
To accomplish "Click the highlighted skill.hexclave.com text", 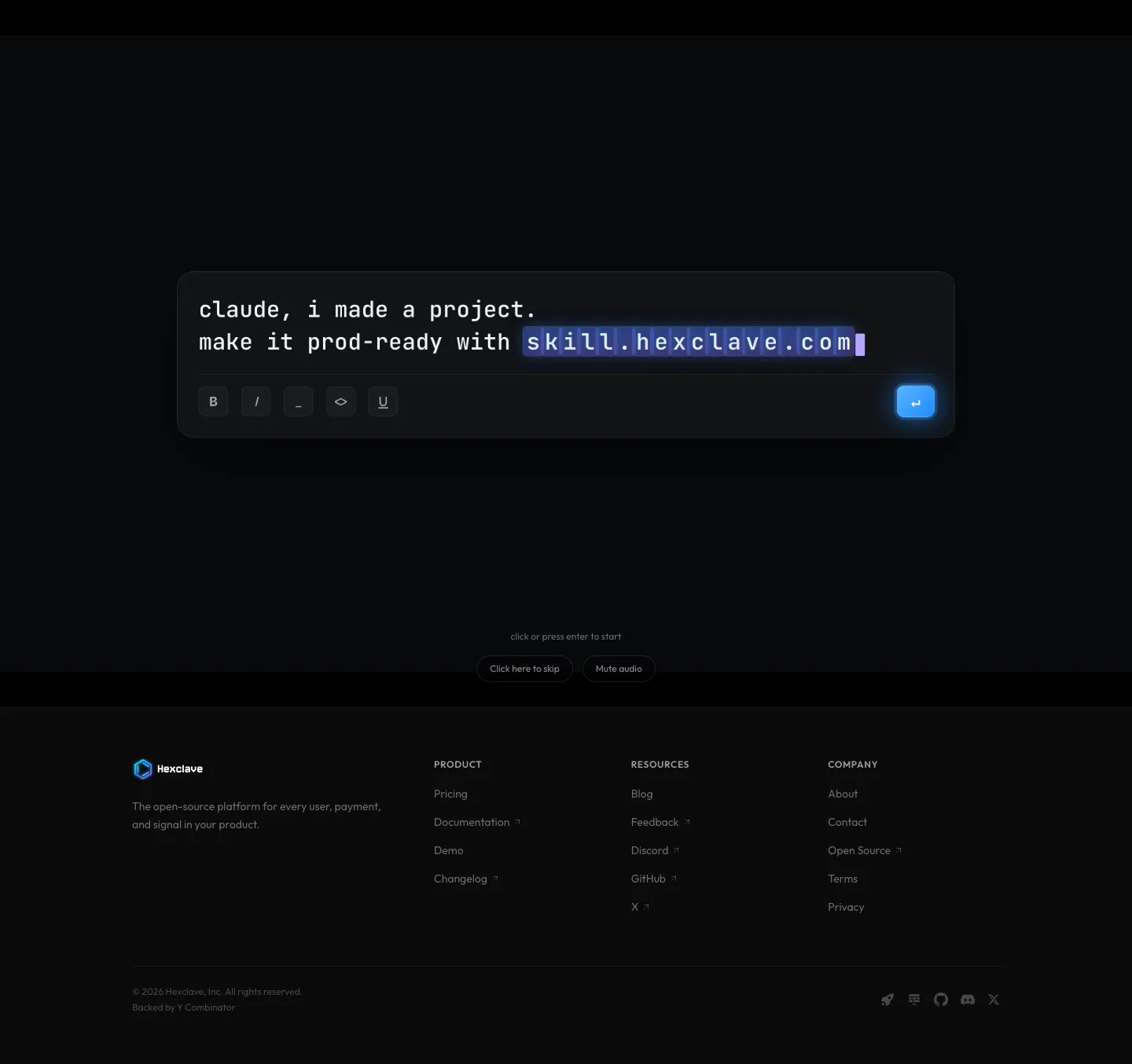I will pos(689,342).
